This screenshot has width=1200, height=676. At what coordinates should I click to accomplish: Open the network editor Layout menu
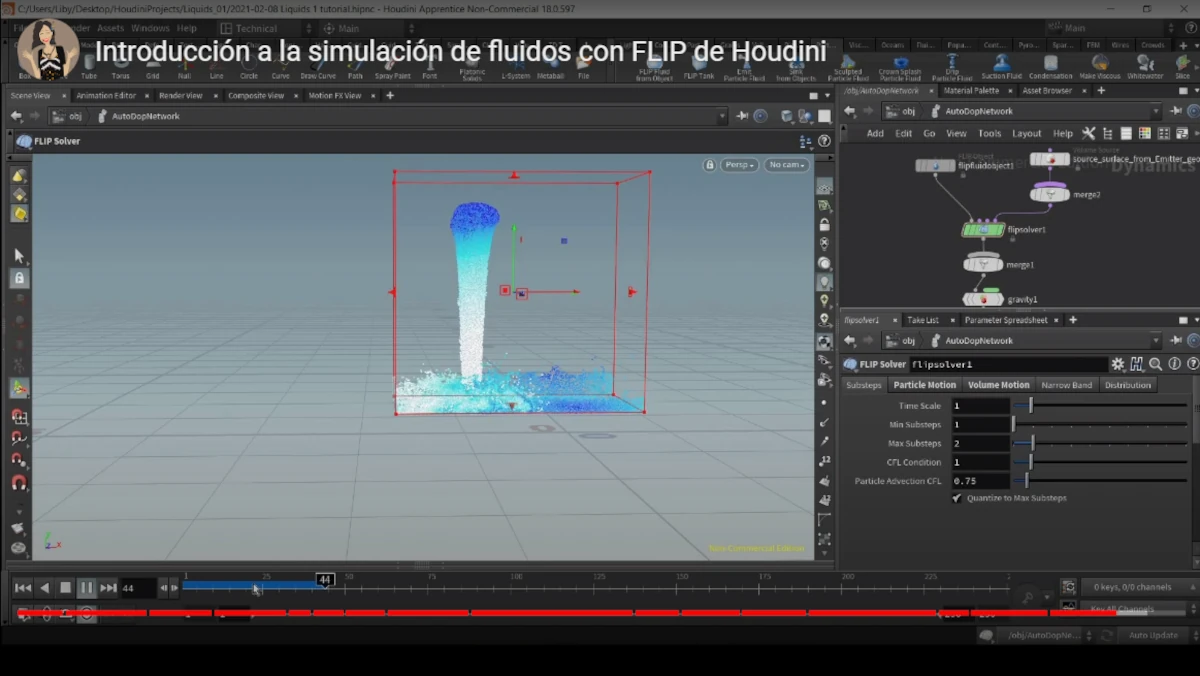pyautogui.click(x=1026, y=133)
